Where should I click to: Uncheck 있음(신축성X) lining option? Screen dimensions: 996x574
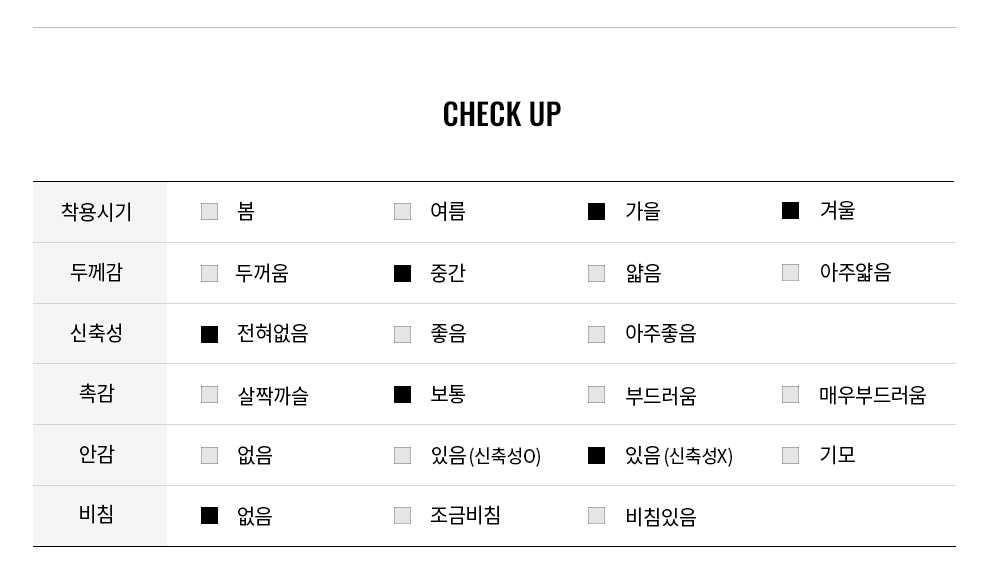tap(596, 455)
